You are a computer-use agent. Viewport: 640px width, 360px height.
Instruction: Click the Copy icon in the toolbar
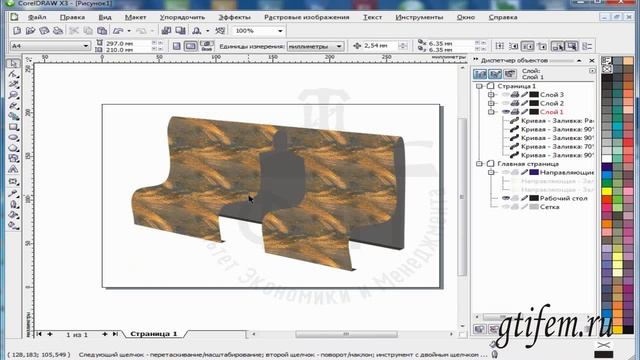click(88, 31)
